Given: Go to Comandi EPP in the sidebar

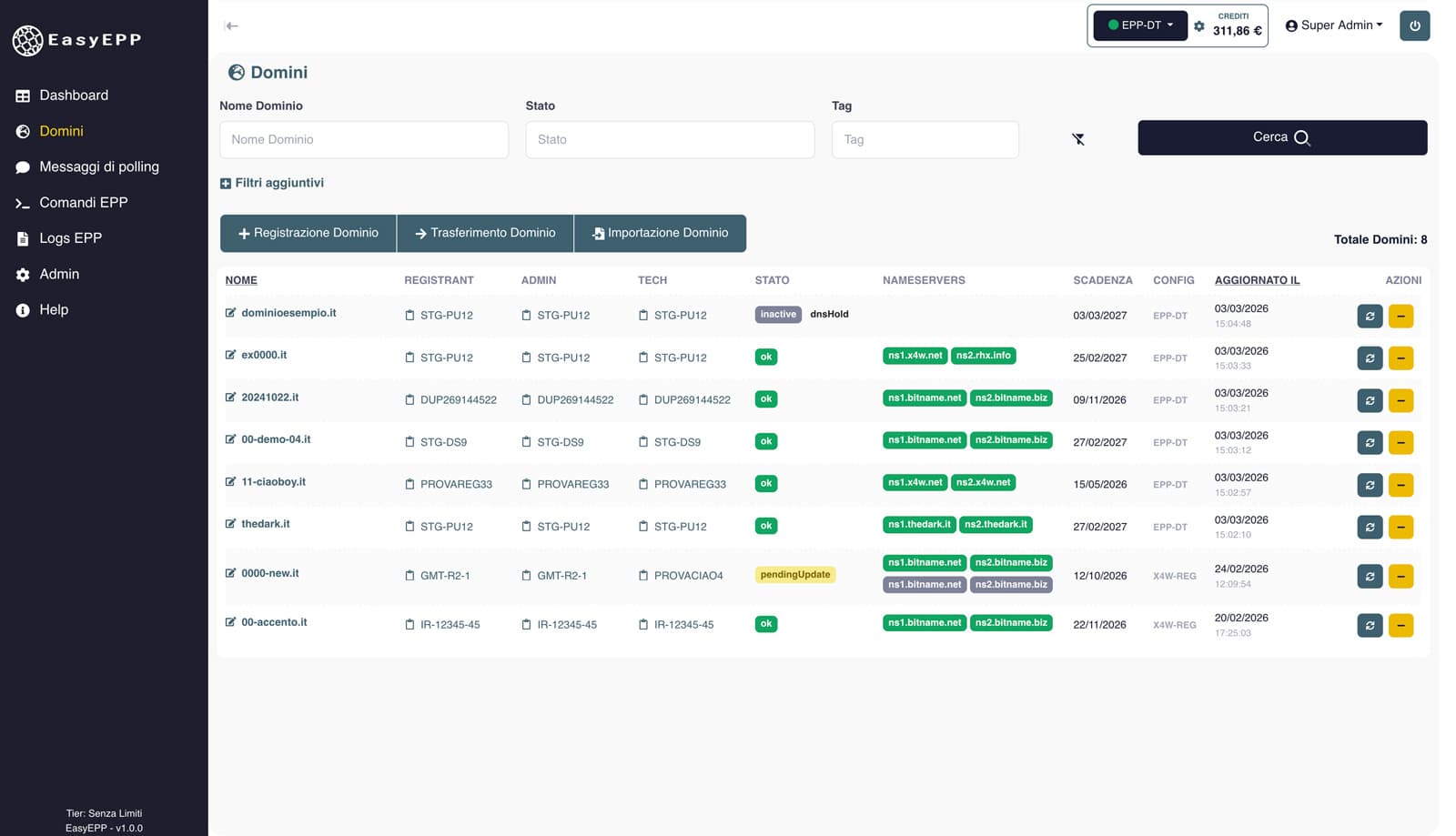Looking at the screenshot, I should 83,203.
